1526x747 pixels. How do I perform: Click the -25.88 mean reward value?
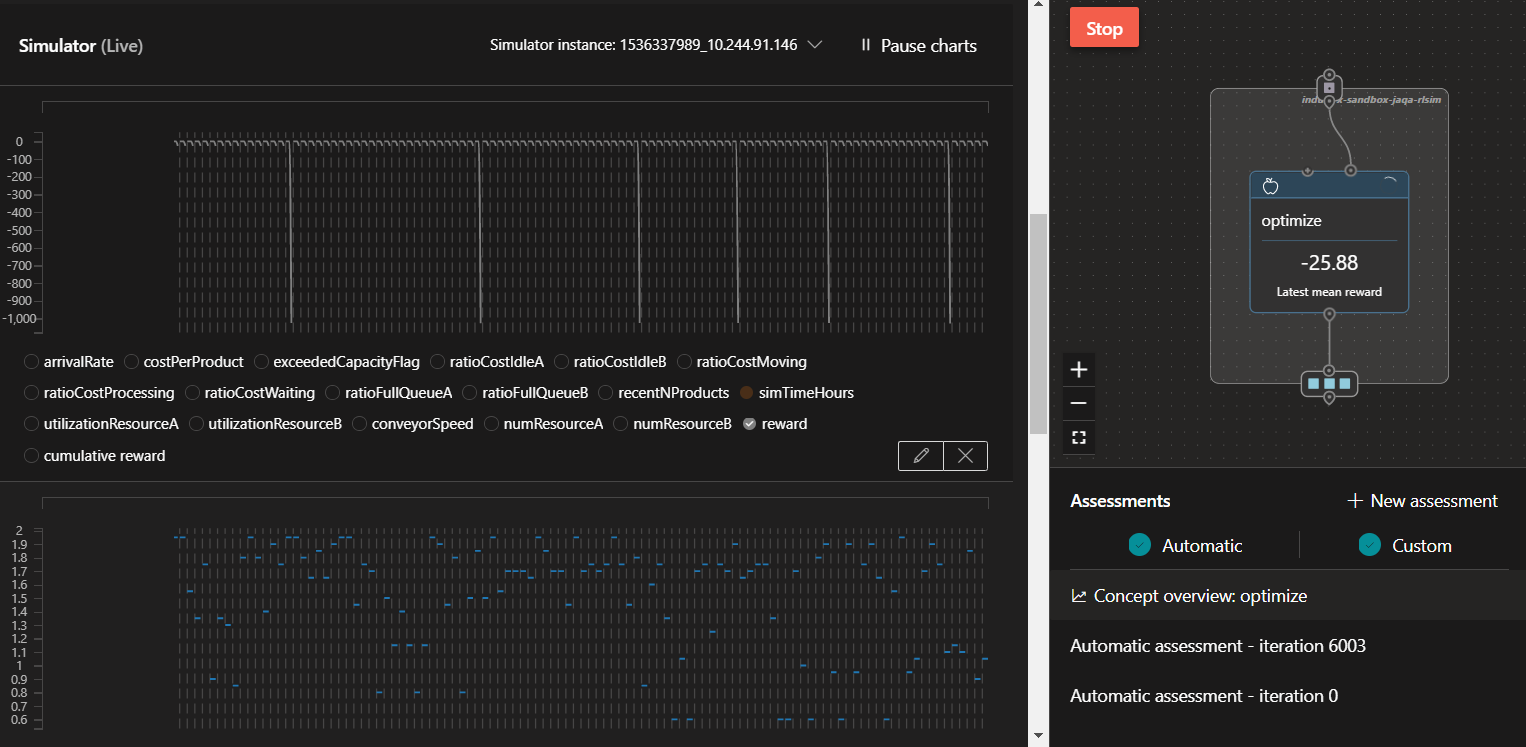[x=1329, y=263]
